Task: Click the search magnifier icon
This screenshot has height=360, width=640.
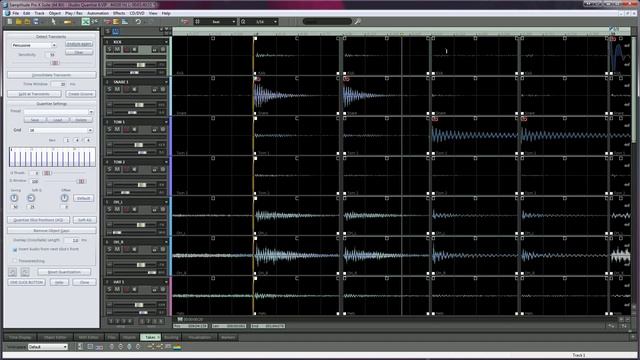Action: pyautogui.click(x=358, y=22)
